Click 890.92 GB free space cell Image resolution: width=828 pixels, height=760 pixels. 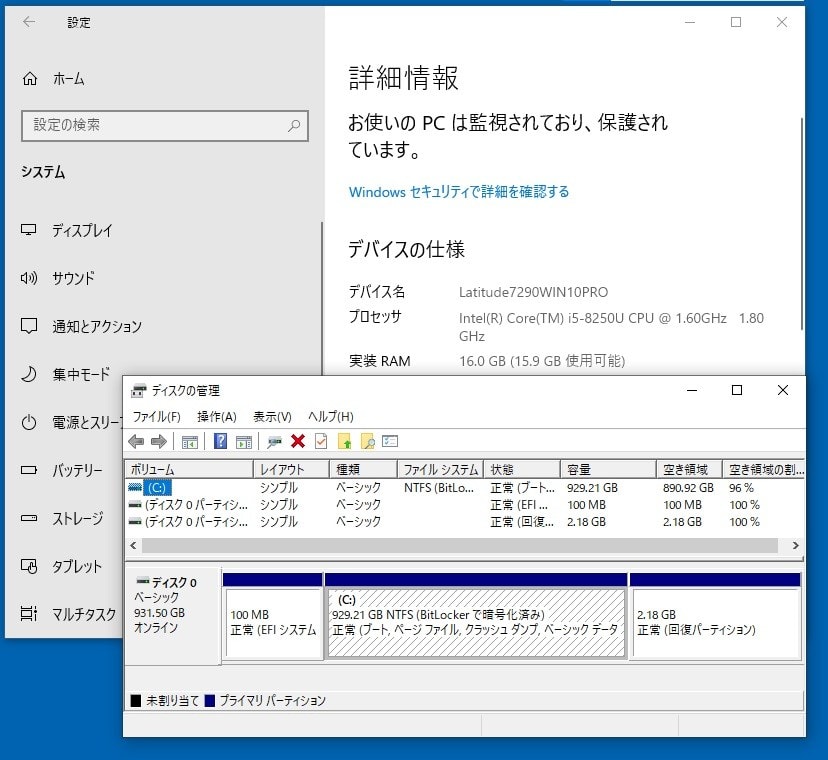tap(688, 487)
